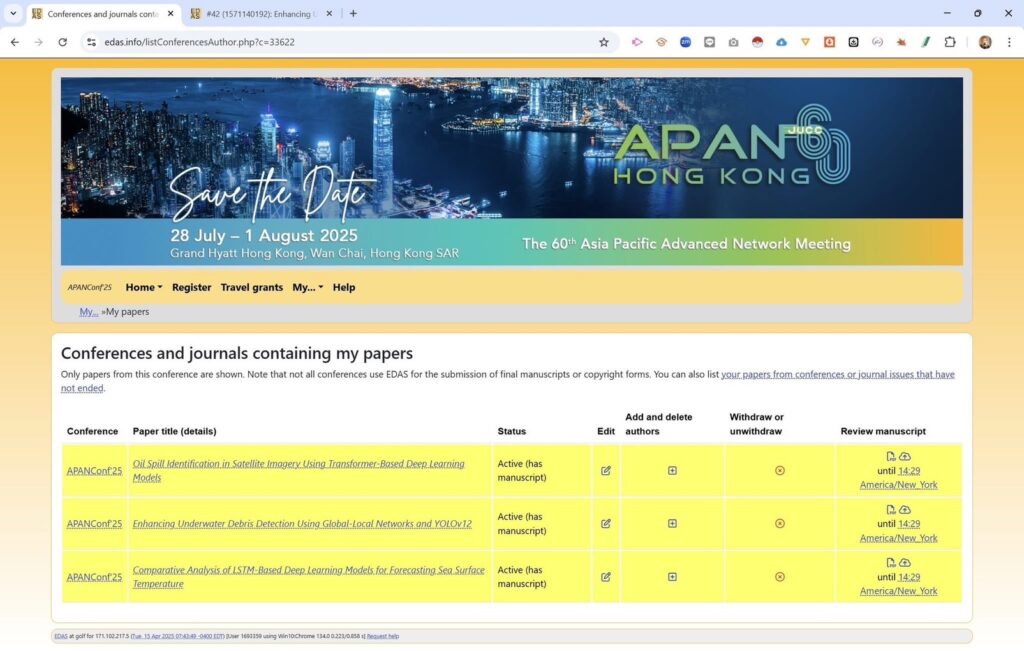The width and height of the screenshot is (1024, 651).
Task: Open the tab search dropdown arrow
Action: click(x=13, y=13)
